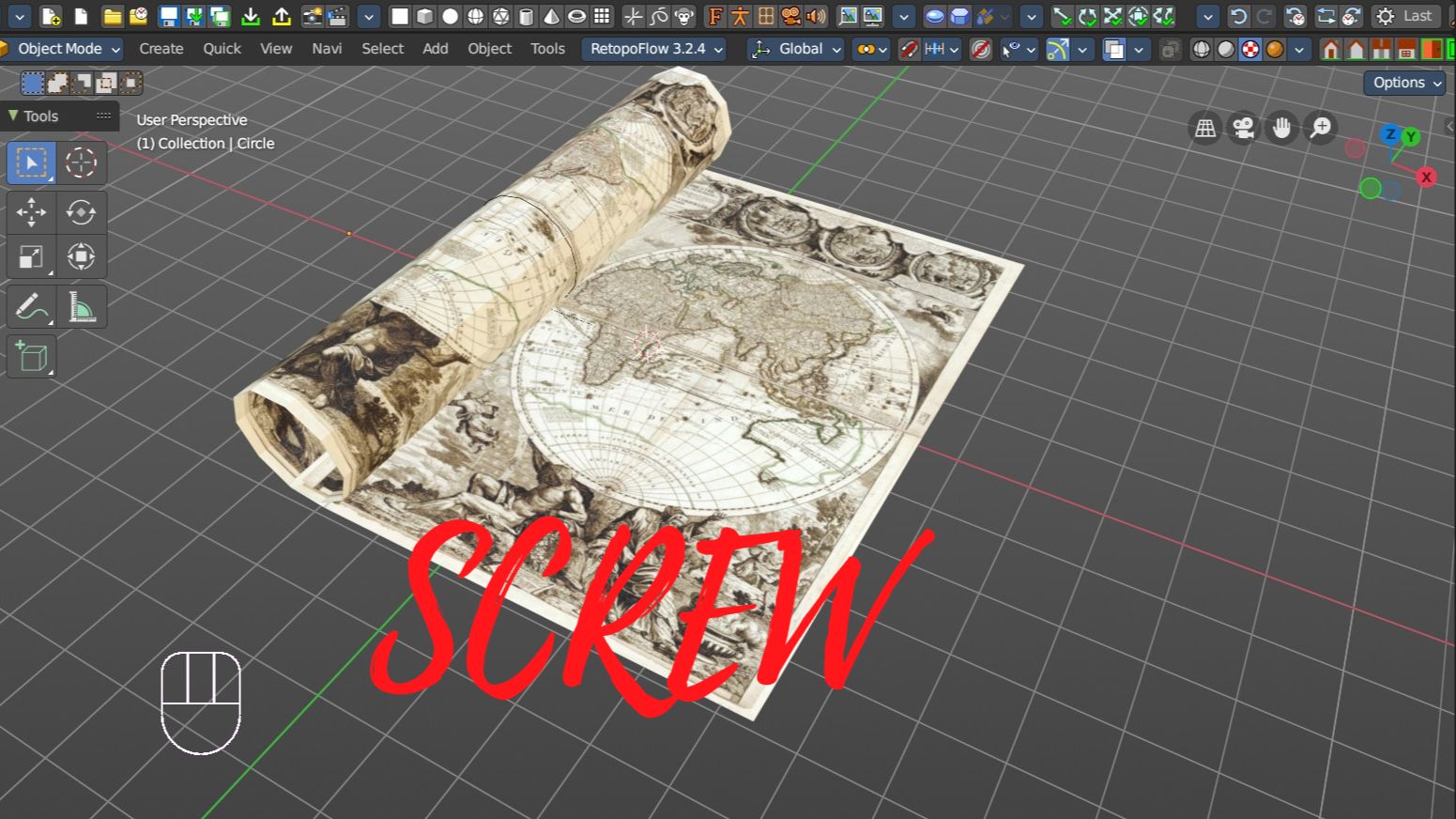Add a cube mesh primitive
The height and width of the screenshot is (819, 1456).
click(425, 16)
